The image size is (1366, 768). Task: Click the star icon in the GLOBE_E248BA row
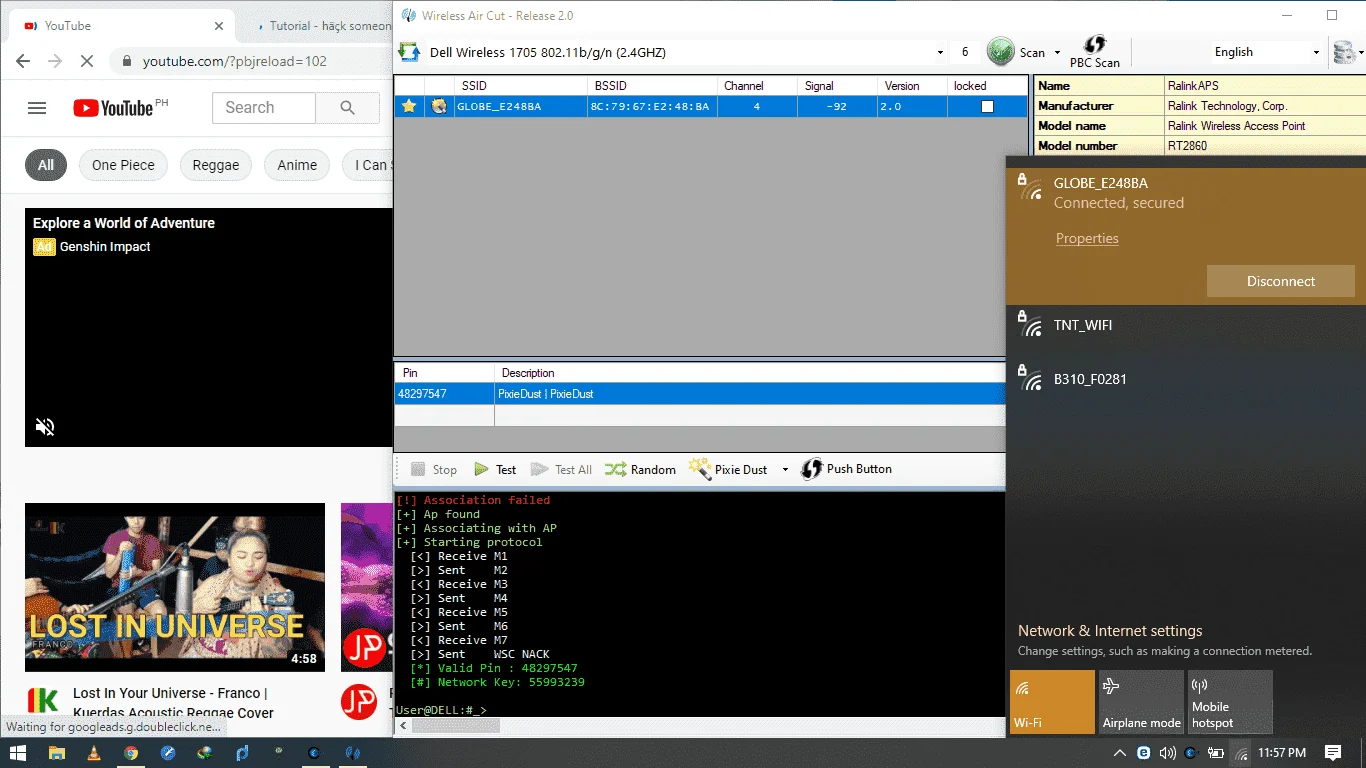409,106
